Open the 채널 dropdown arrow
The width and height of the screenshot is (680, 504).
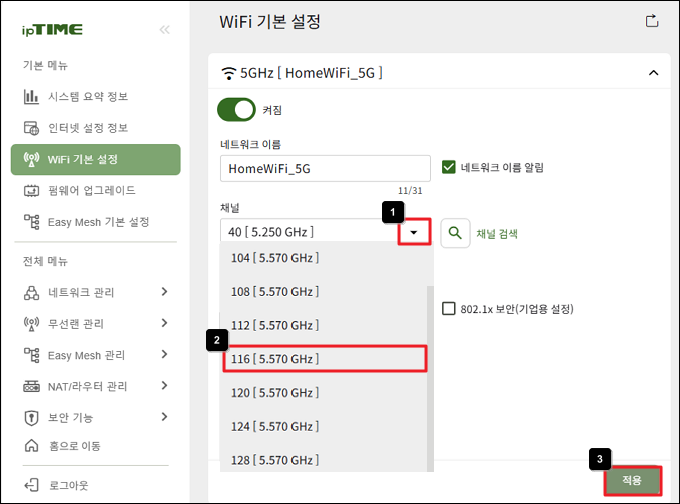pyautogui.click(x=414, y=232)
